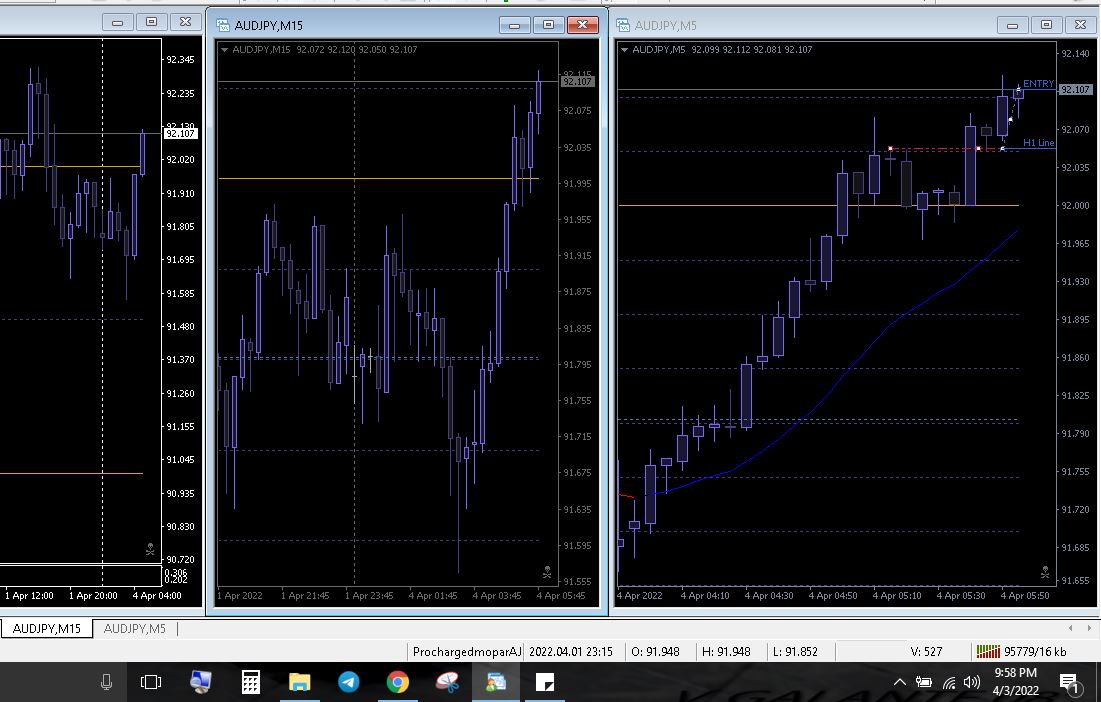Click the 92.107 price tag on the M15 chart
This screenshot has height=702, width=1101.
click(x=577, y=82)
